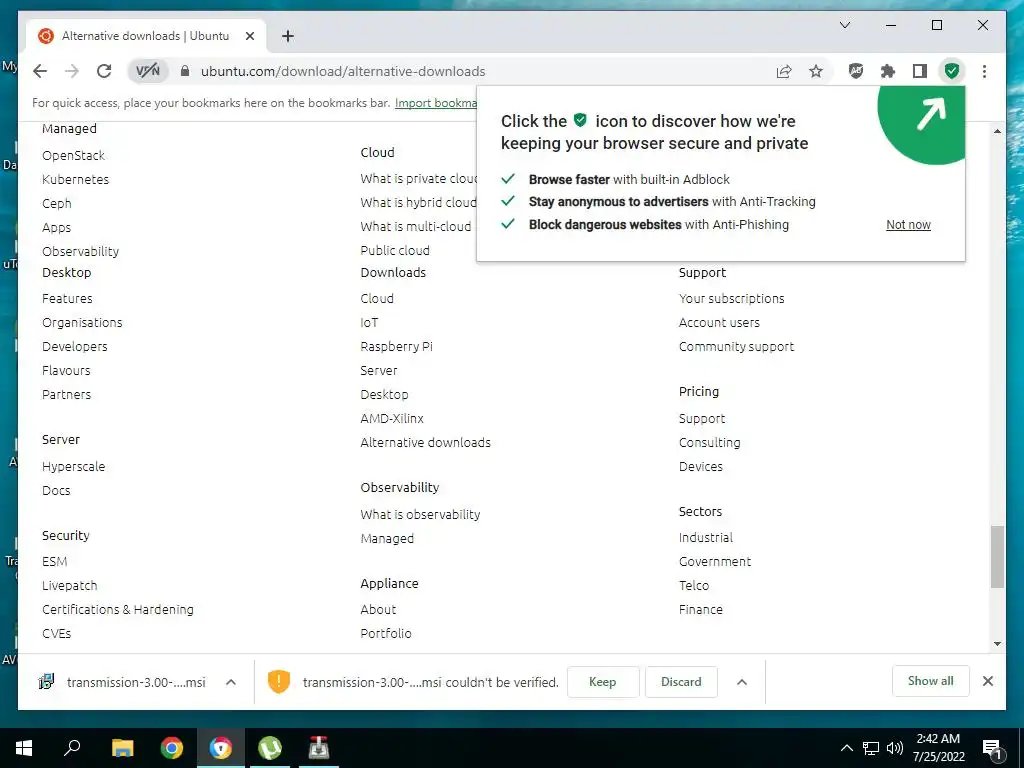Open the browser three-dot menu

[x=984, y=71]
